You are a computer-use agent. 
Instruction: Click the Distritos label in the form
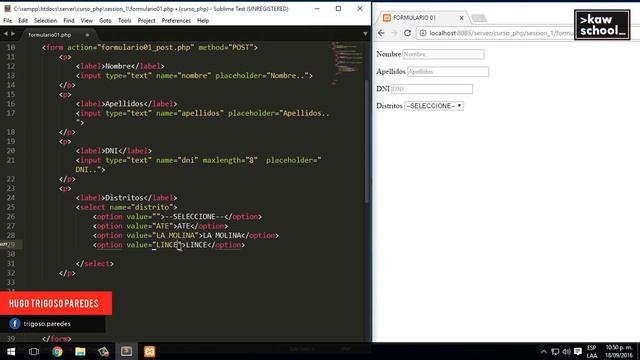[x=389, y=106]
